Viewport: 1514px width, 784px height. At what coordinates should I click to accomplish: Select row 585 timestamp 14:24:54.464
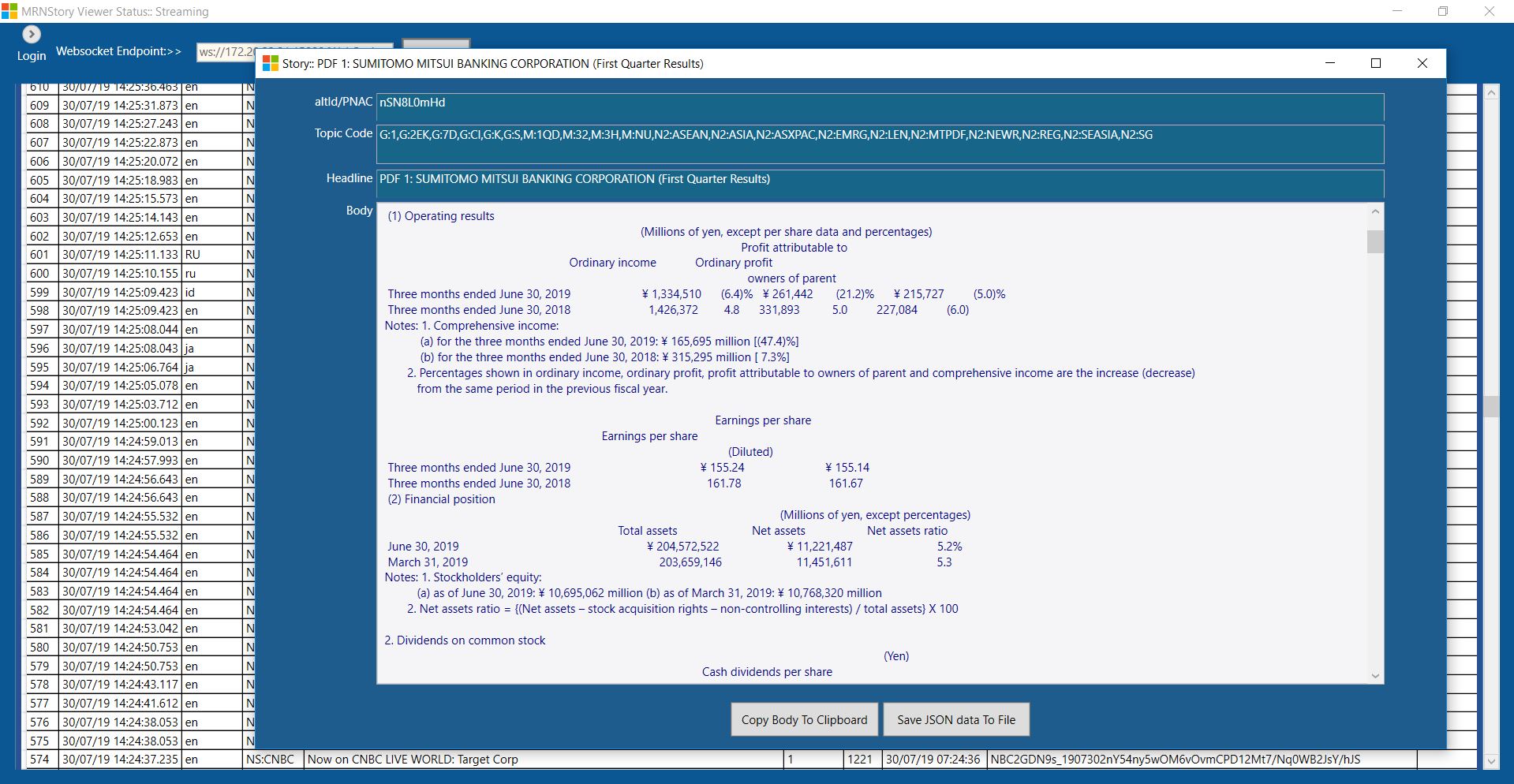point(120,554)
